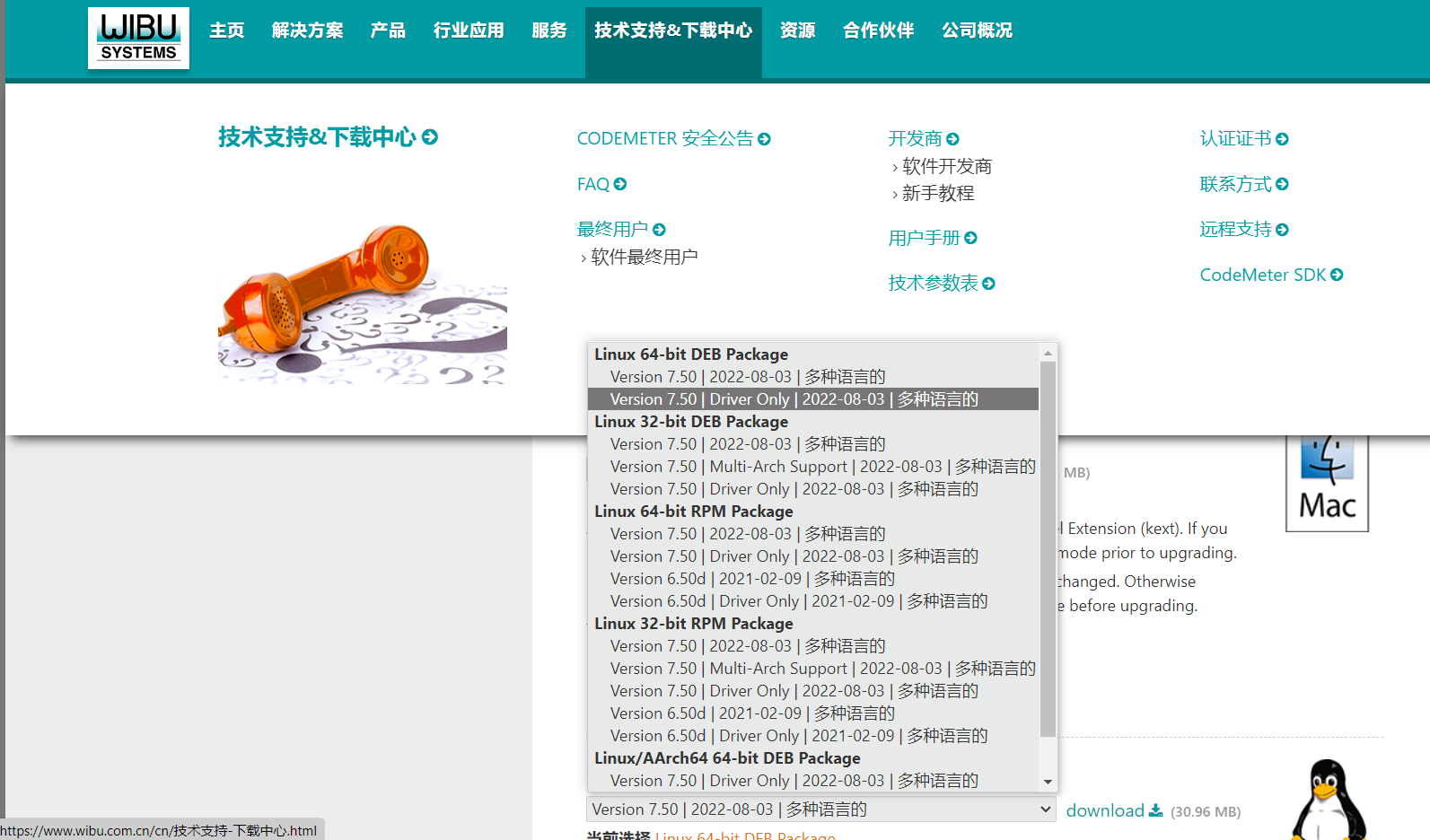Click the arrow icon next to CodeMeter SDK
The width and height of the screenshot is (1430, 840).
click(1337, 275)
